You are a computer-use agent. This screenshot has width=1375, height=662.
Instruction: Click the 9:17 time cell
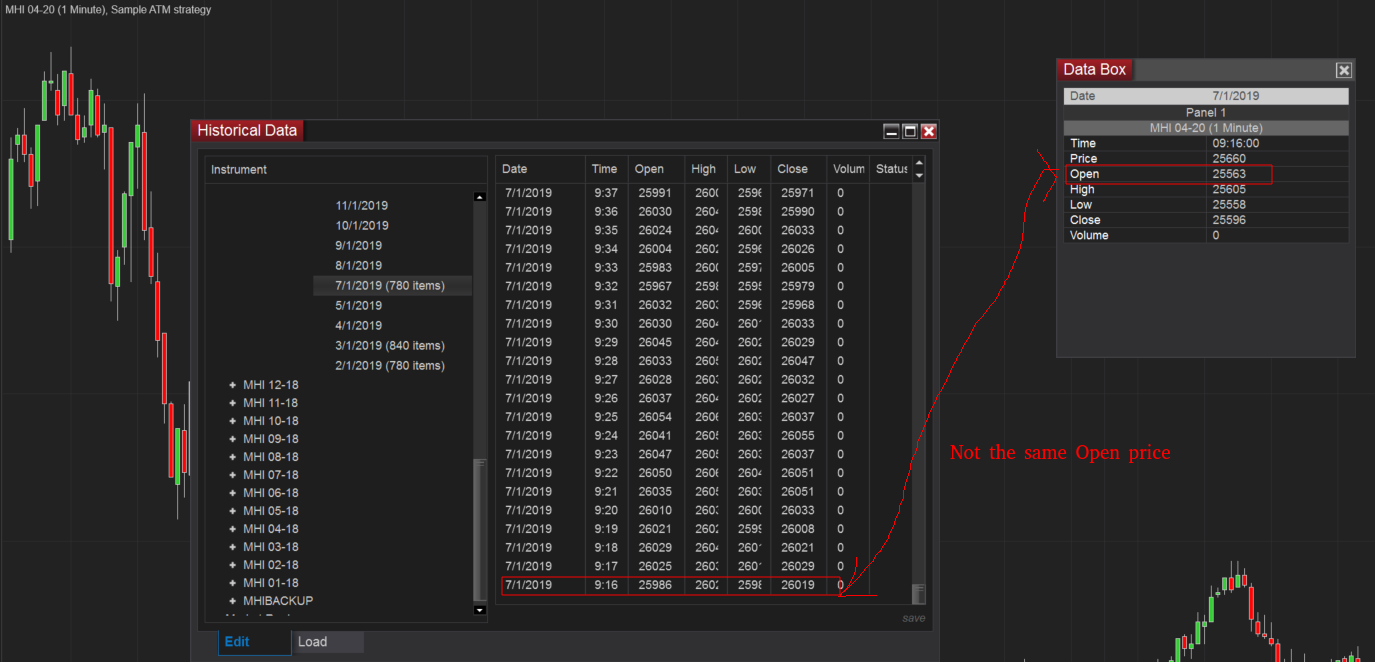[604, 566]
